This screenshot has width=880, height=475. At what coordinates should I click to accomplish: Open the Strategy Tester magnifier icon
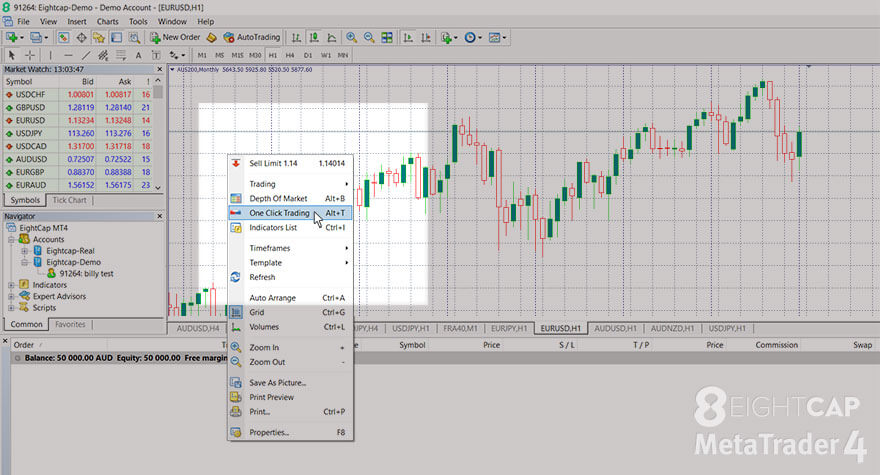pos(134,38)
